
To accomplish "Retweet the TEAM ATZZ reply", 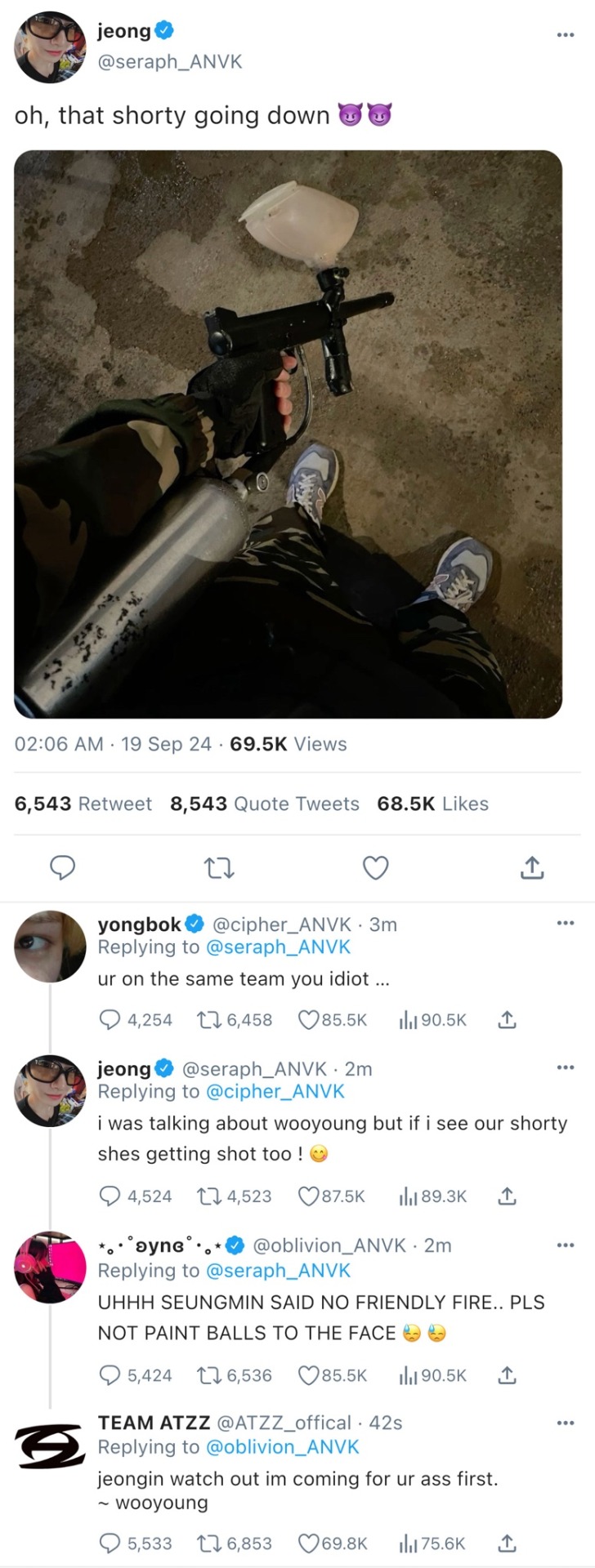I will point(208,1543).
